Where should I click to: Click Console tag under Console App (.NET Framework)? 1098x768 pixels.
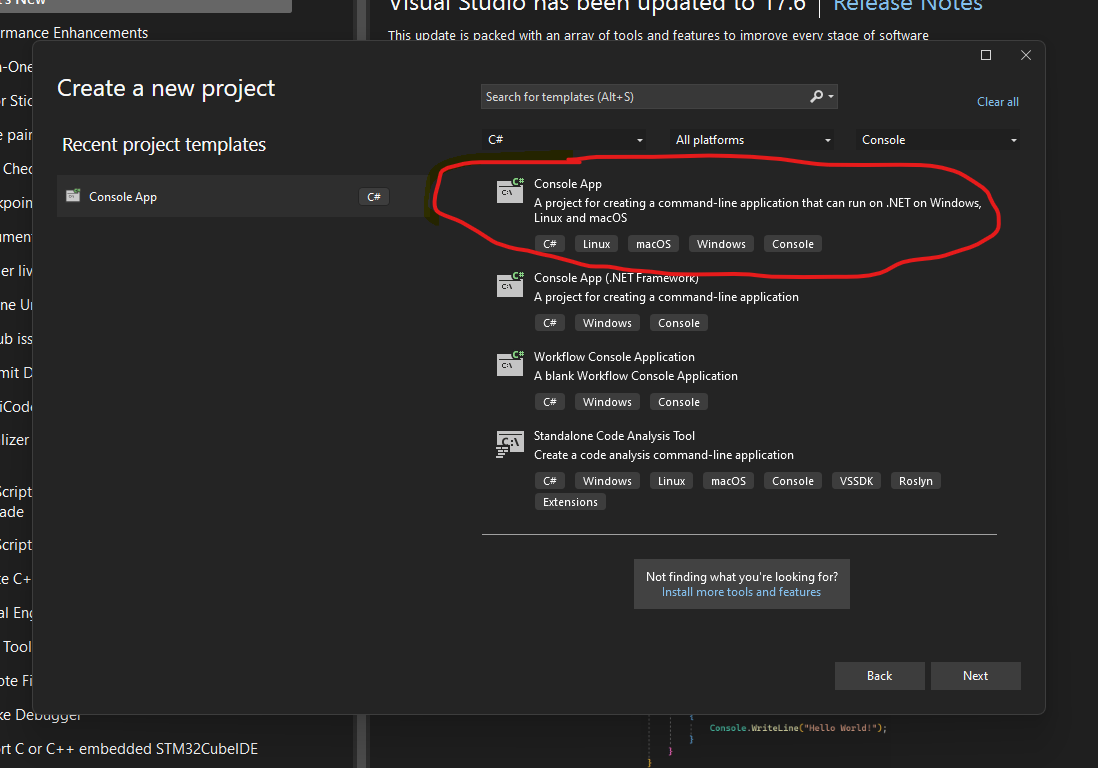click(679, 323)
